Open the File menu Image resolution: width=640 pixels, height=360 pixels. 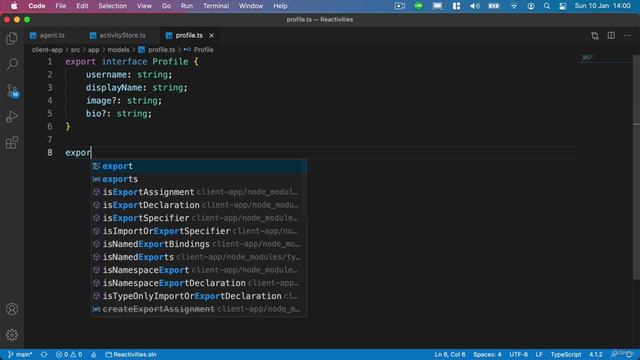coord(61,6)
